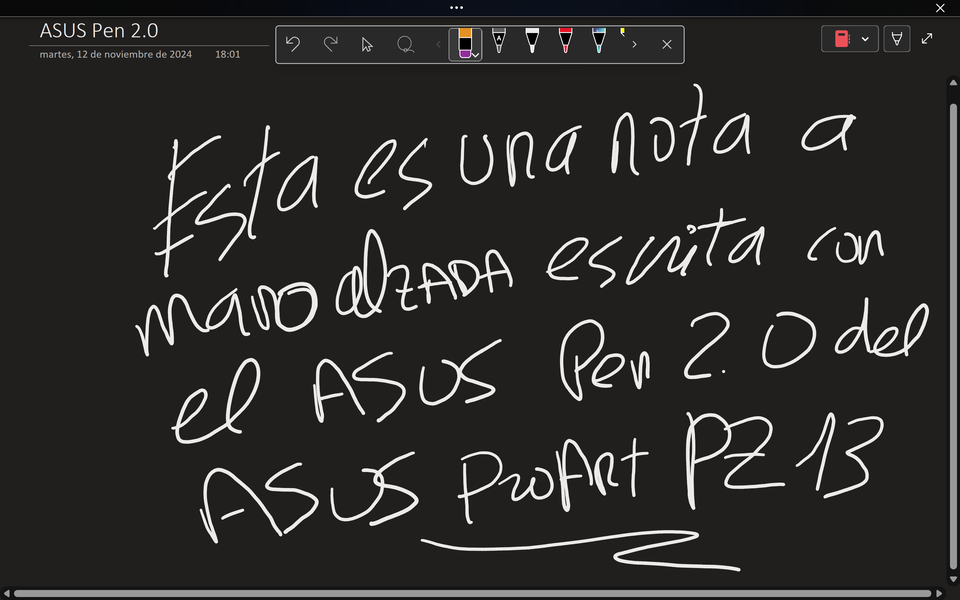Open the red notebook picker dropdown
Image resolution: width=960 pixels, height=600 pixels.
850,39
